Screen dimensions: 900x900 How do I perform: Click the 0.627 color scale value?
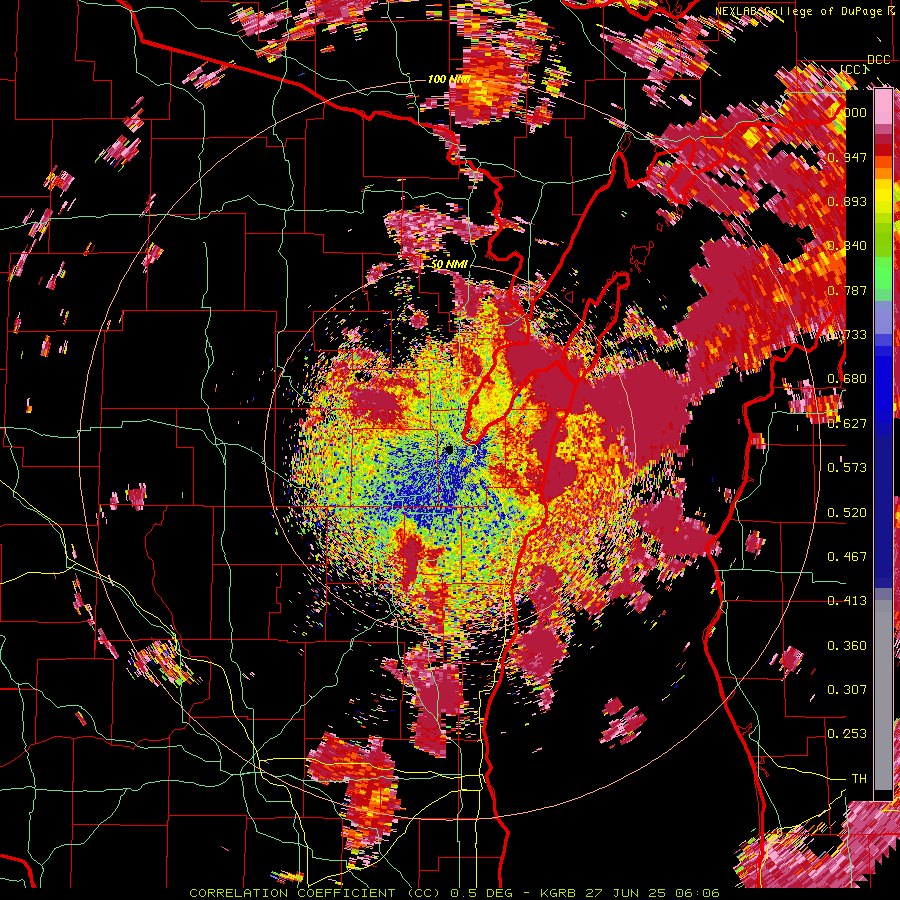[847, 423]
